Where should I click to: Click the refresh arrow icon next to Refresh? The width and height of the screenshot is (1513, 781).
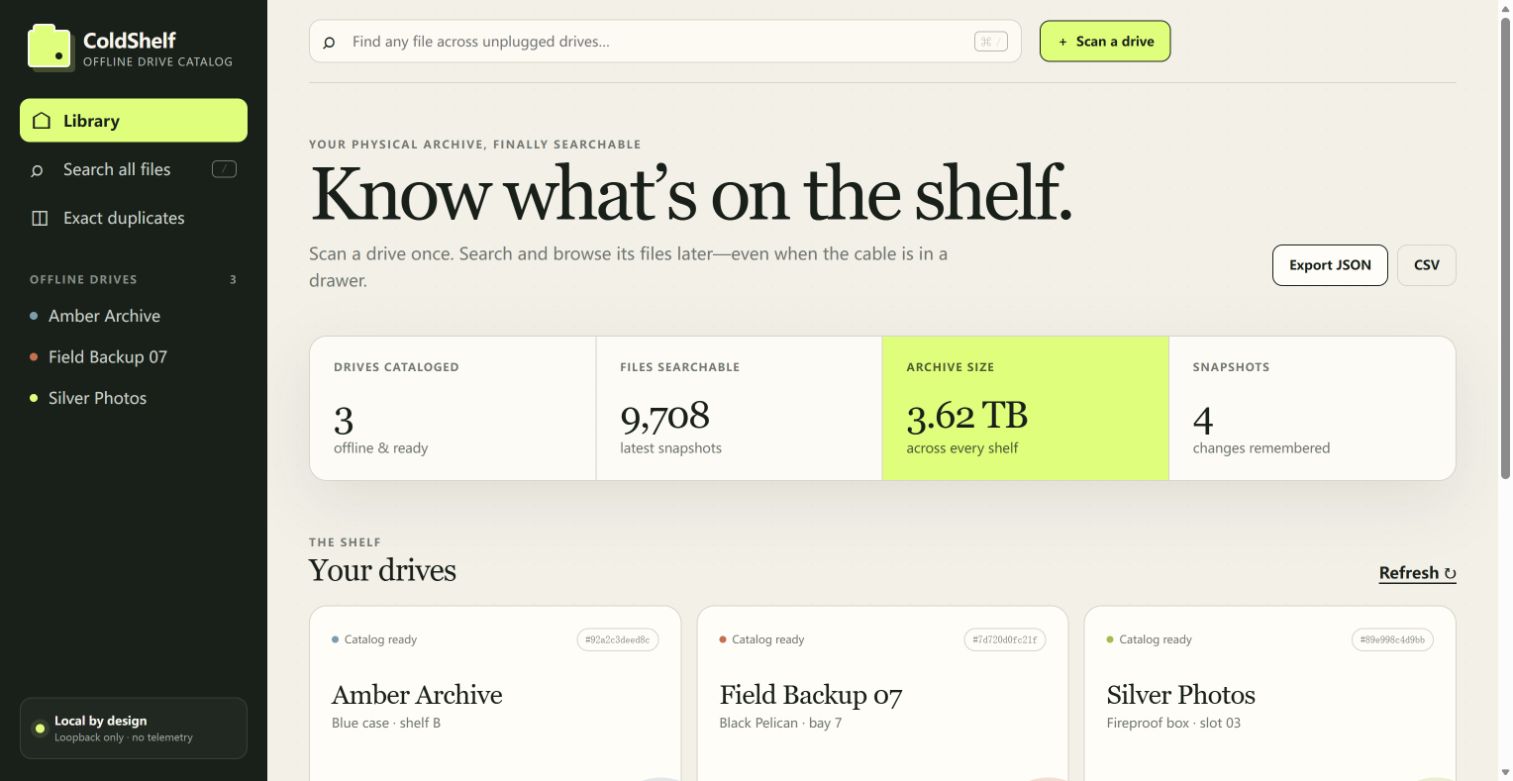pyautogui.click(x=1450, y=574)
